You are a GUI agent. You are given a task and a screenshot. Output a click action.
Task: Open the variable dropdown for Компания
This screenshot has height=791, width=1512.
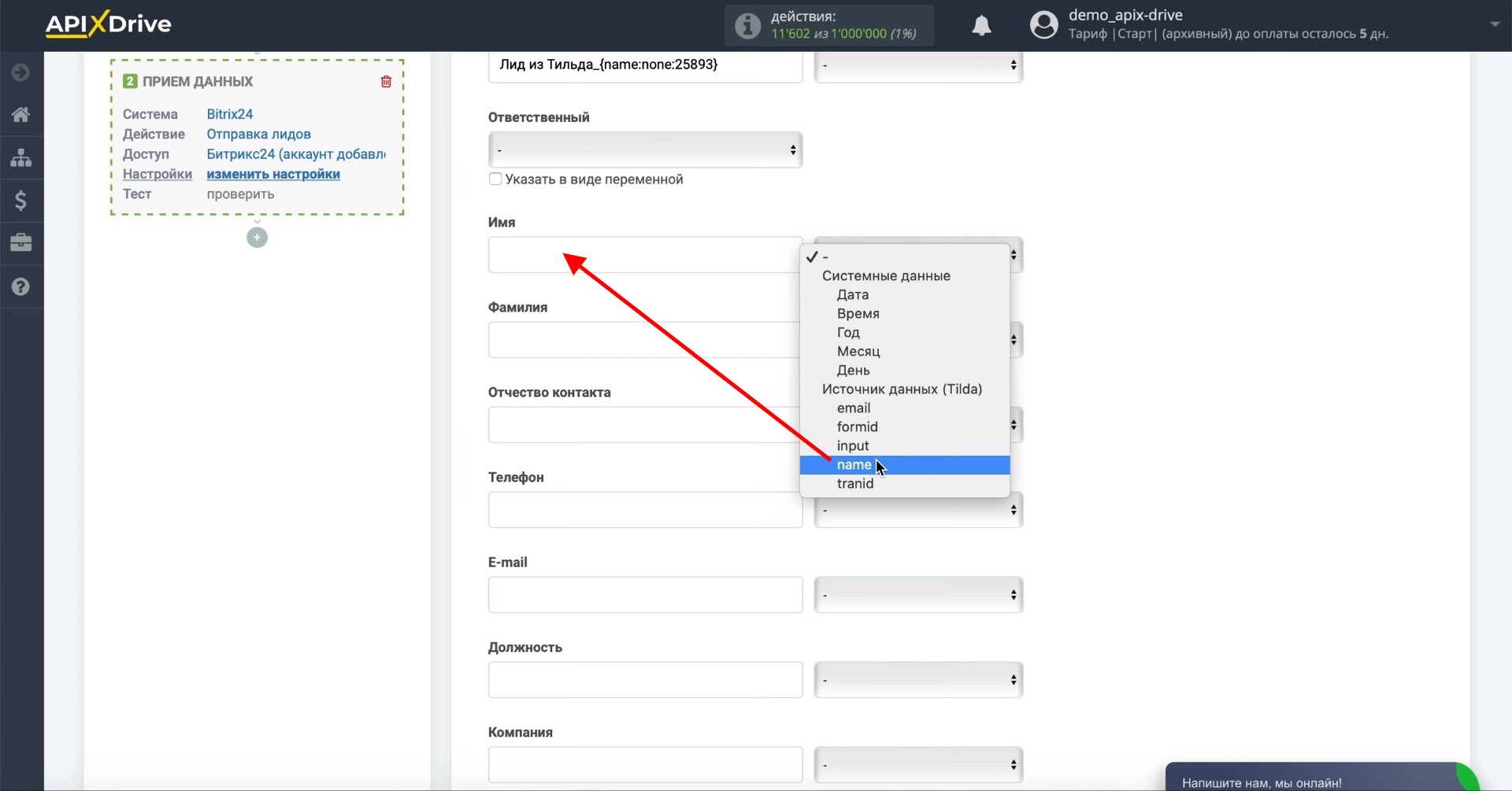coord(918,765)
